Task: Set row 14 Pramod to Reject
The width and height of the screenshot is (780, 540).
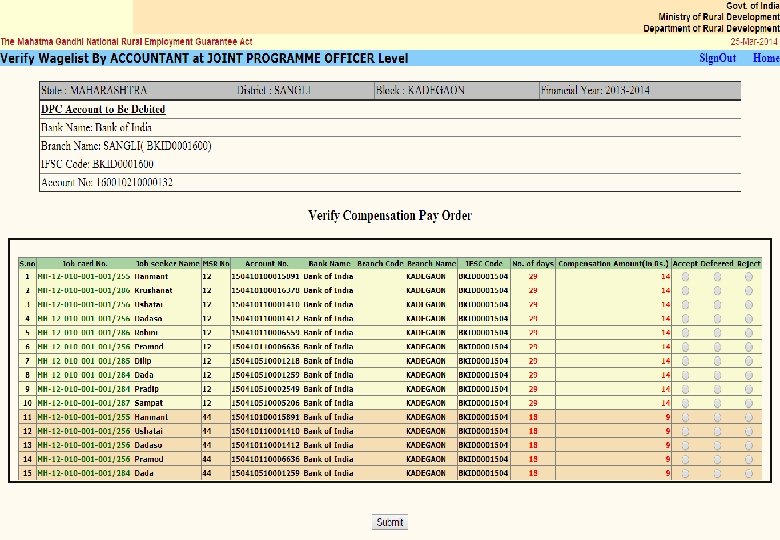Action: [x=749, y=459]
